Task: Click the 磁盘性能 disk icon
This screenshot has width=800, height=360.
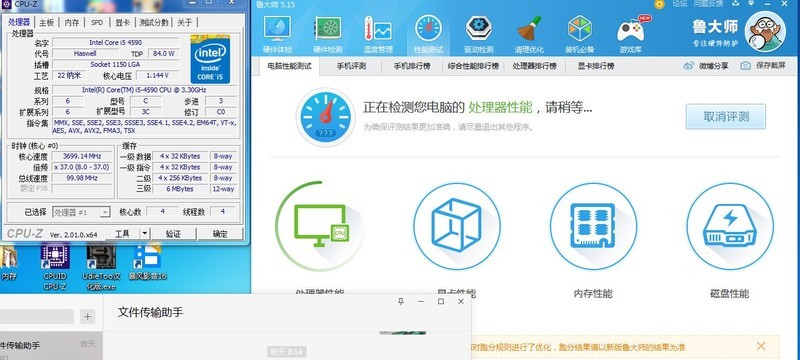Action: click(730, 226)
